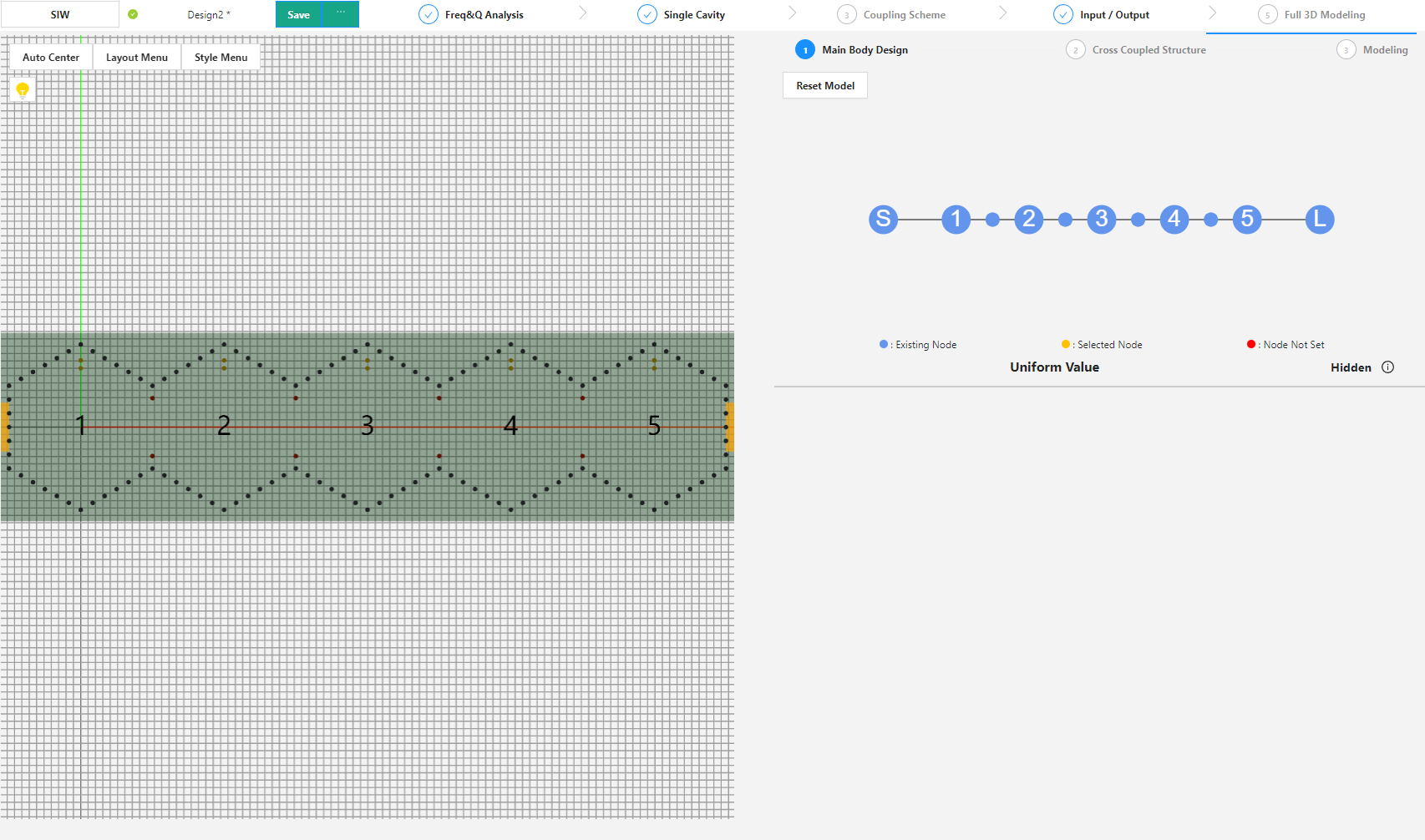
Task: Select load node L in topology
Action: 1320,220
